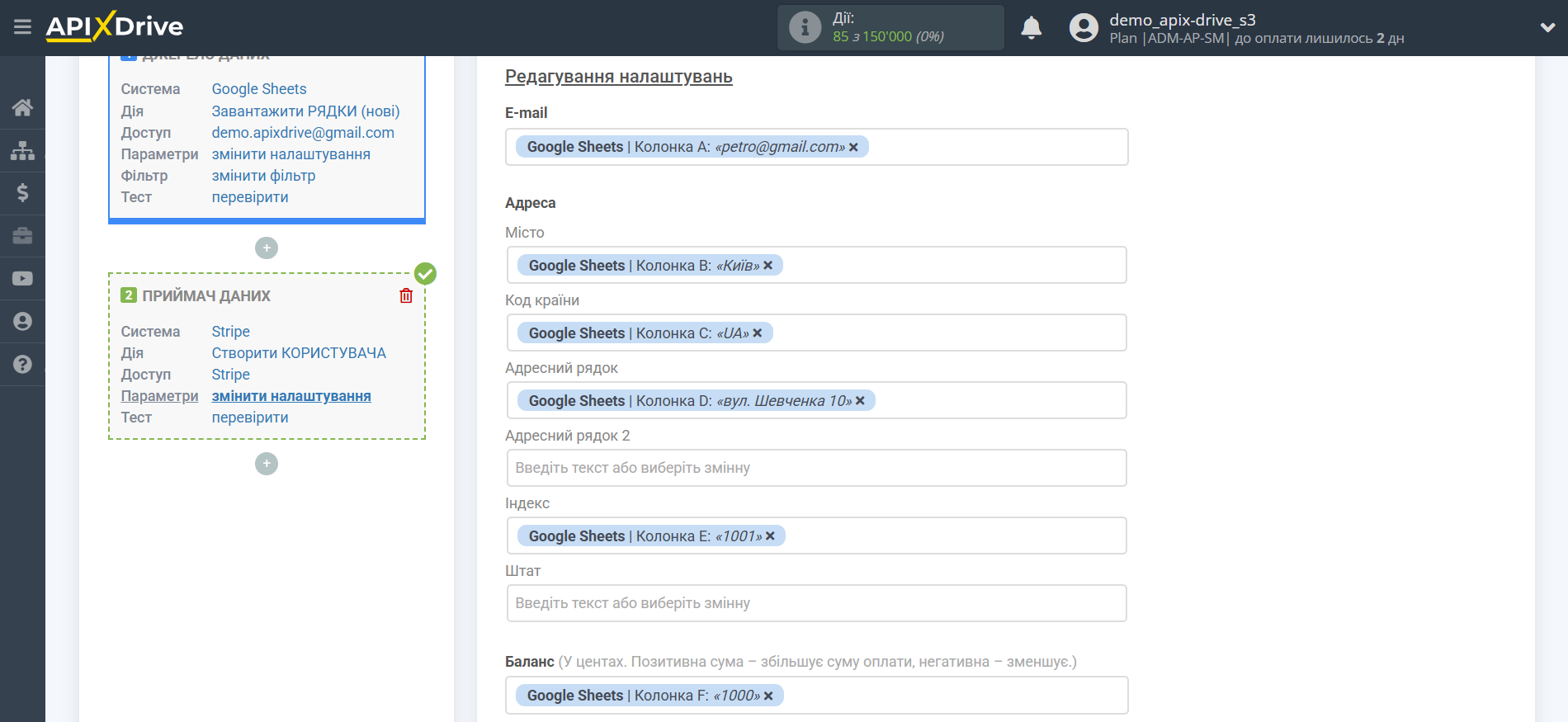Click змінити фільтр link

click(263, 175)
